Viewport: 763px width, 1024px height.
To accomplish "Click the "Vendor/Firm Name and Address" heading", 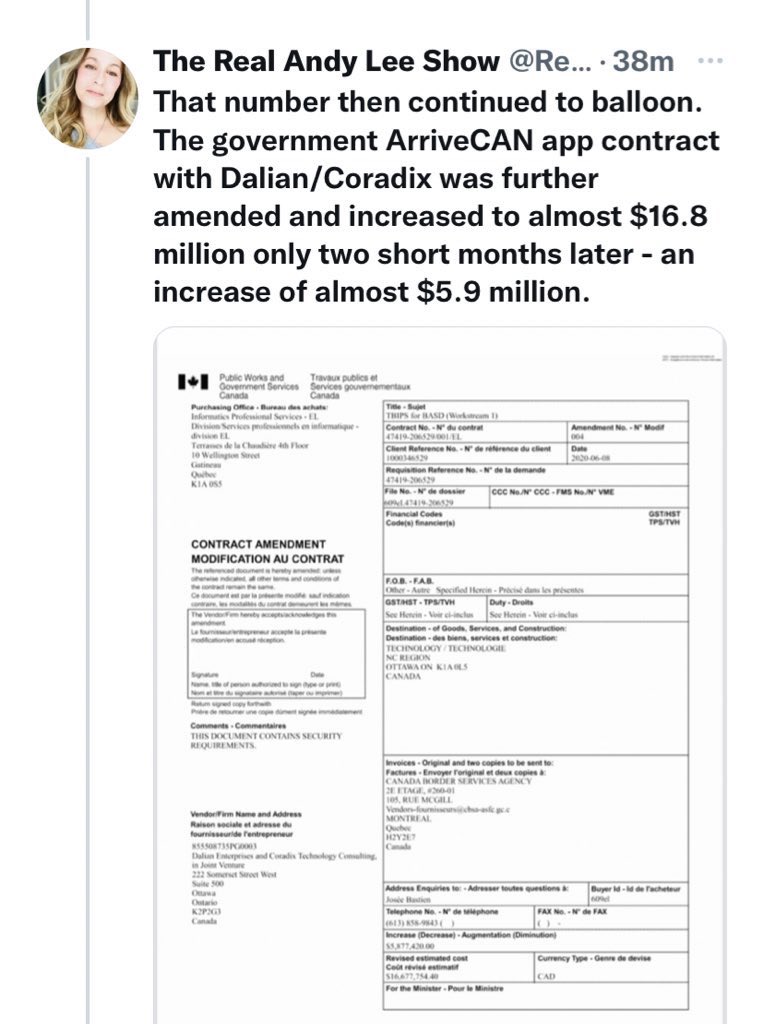I will point(246,817).
